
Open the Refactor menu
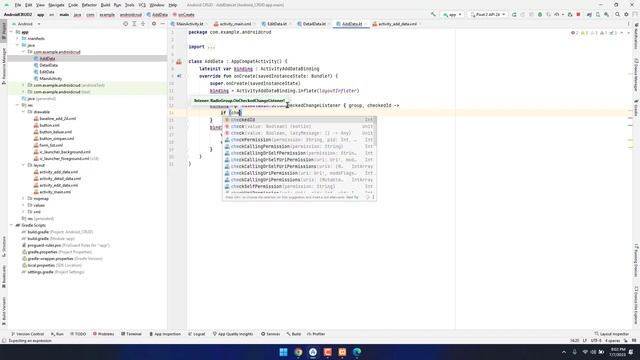pyautogui.click(x=89, y=5)
